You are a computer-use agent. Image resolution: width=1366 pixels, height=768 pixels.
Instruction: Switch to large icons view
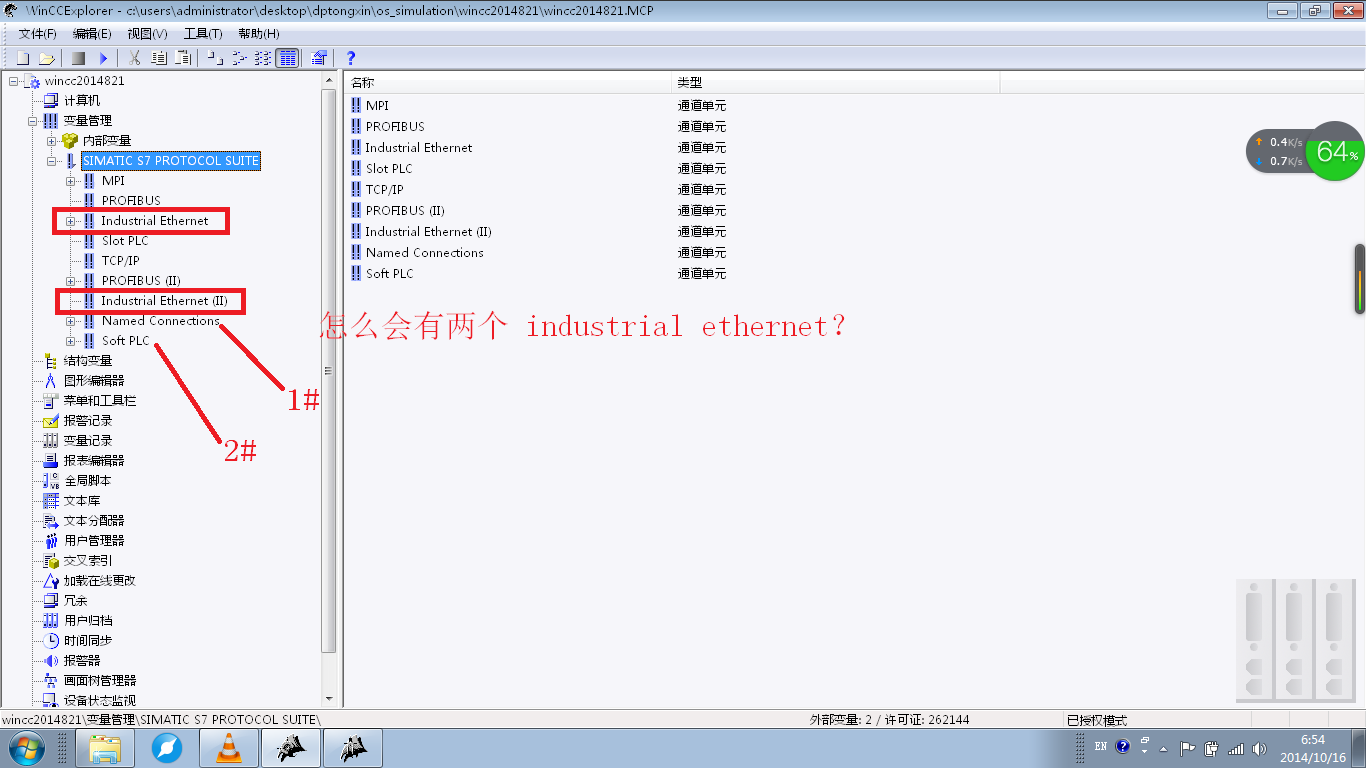point(215,58)
